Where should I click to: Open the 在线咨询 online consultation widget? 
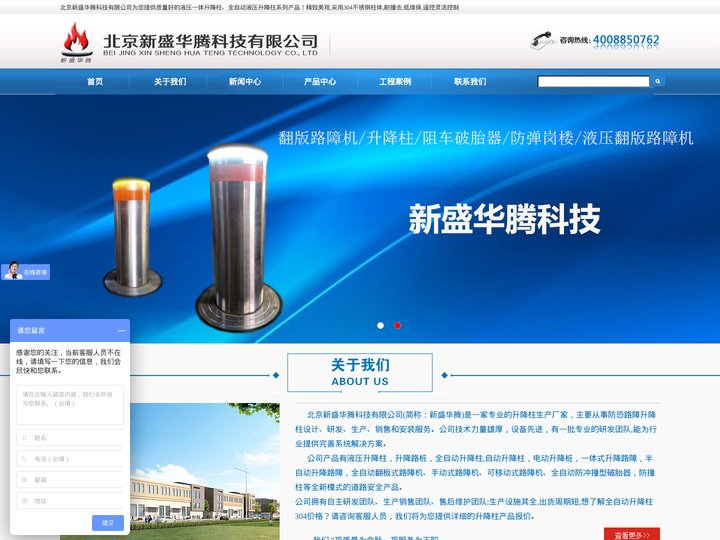pyautogui.click(x=26, y=272)
